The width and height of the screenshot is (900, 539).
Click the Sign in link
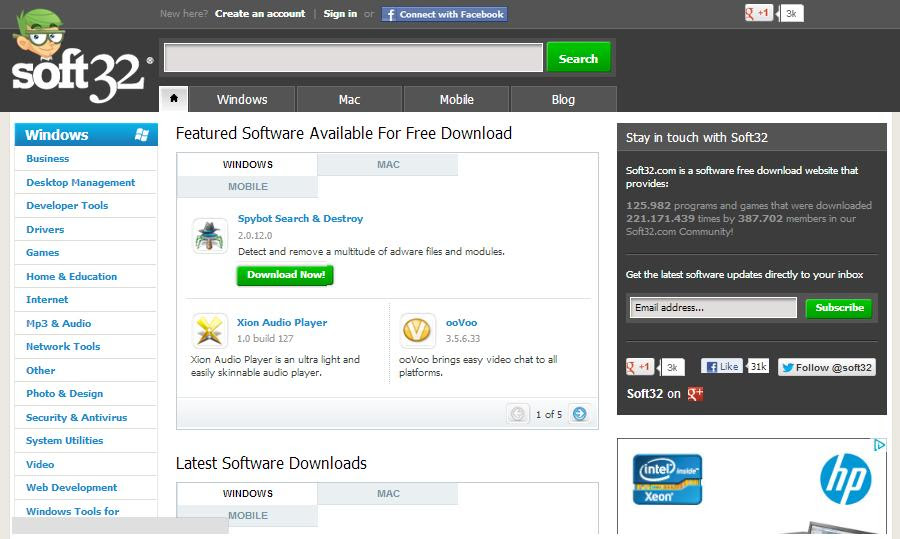[340, 14]
